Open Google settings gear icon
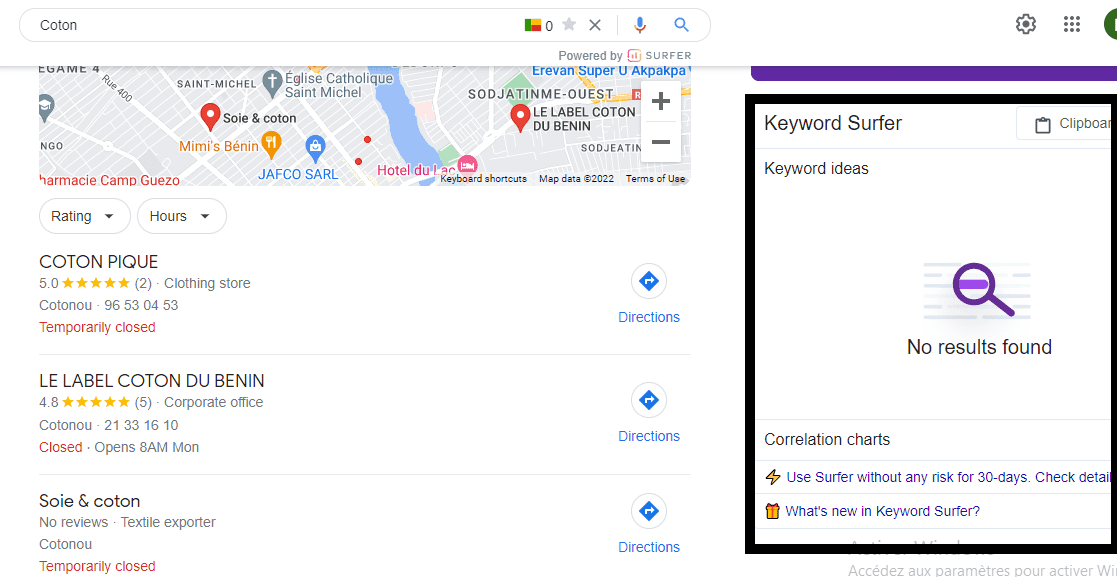This screenshot has width=1117, height=577. 1025,24
